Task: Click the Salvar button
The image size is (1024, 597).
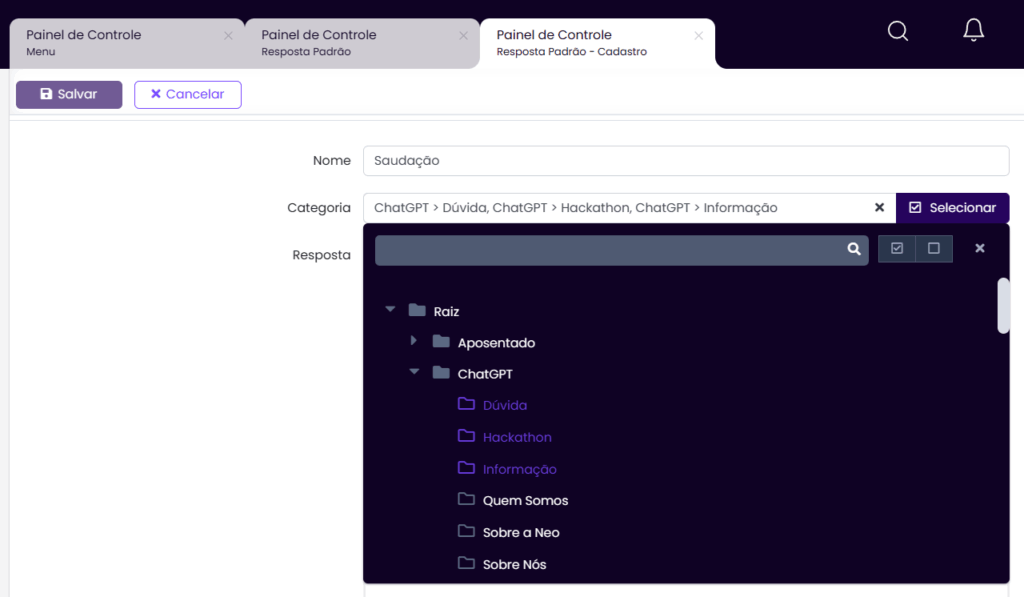Action: click(x=69, y=95)
